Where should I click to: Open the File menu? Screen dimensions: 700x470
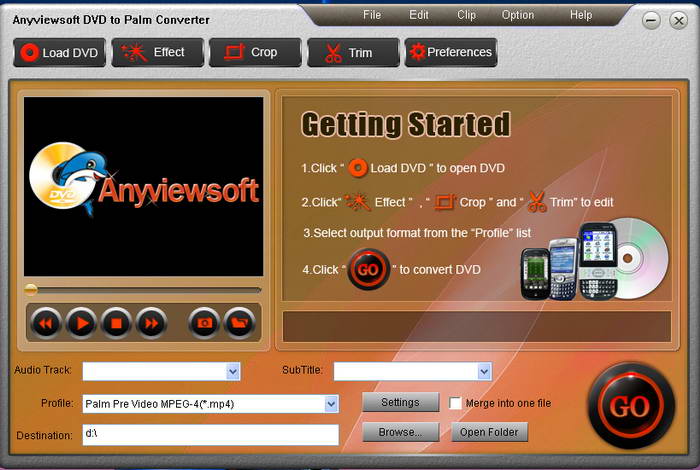point(372,15)
